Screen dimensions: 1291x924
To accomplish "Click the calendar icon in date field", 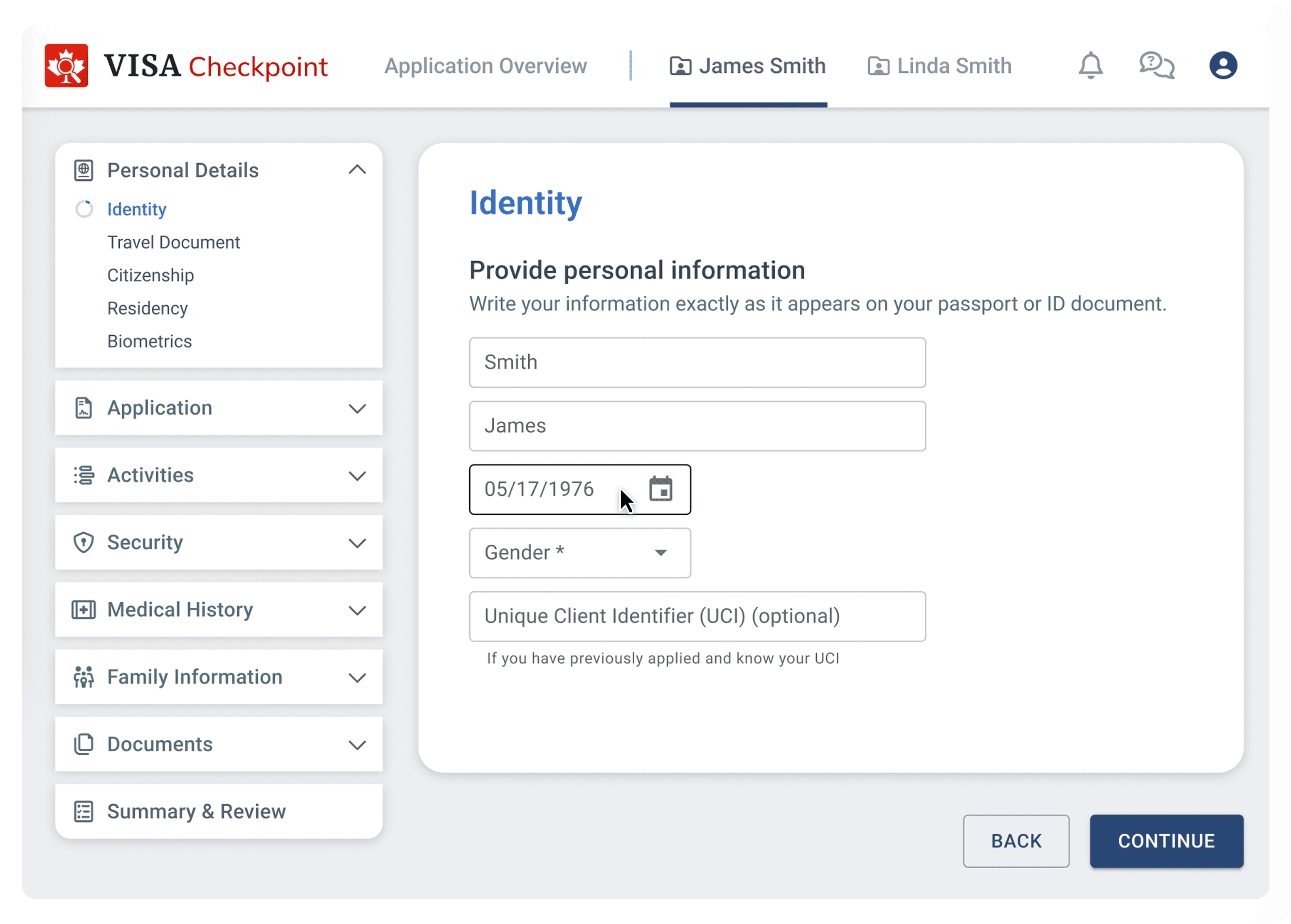I will click(660, 489).
